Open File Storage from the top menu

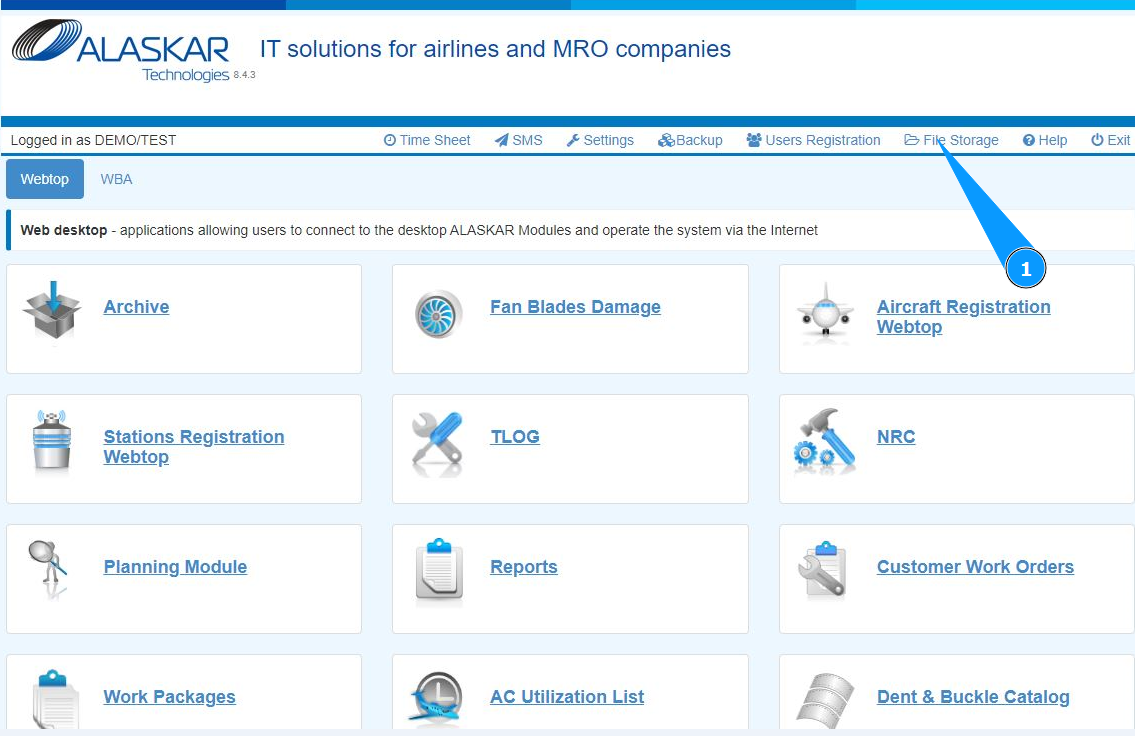tap(951, 140)
